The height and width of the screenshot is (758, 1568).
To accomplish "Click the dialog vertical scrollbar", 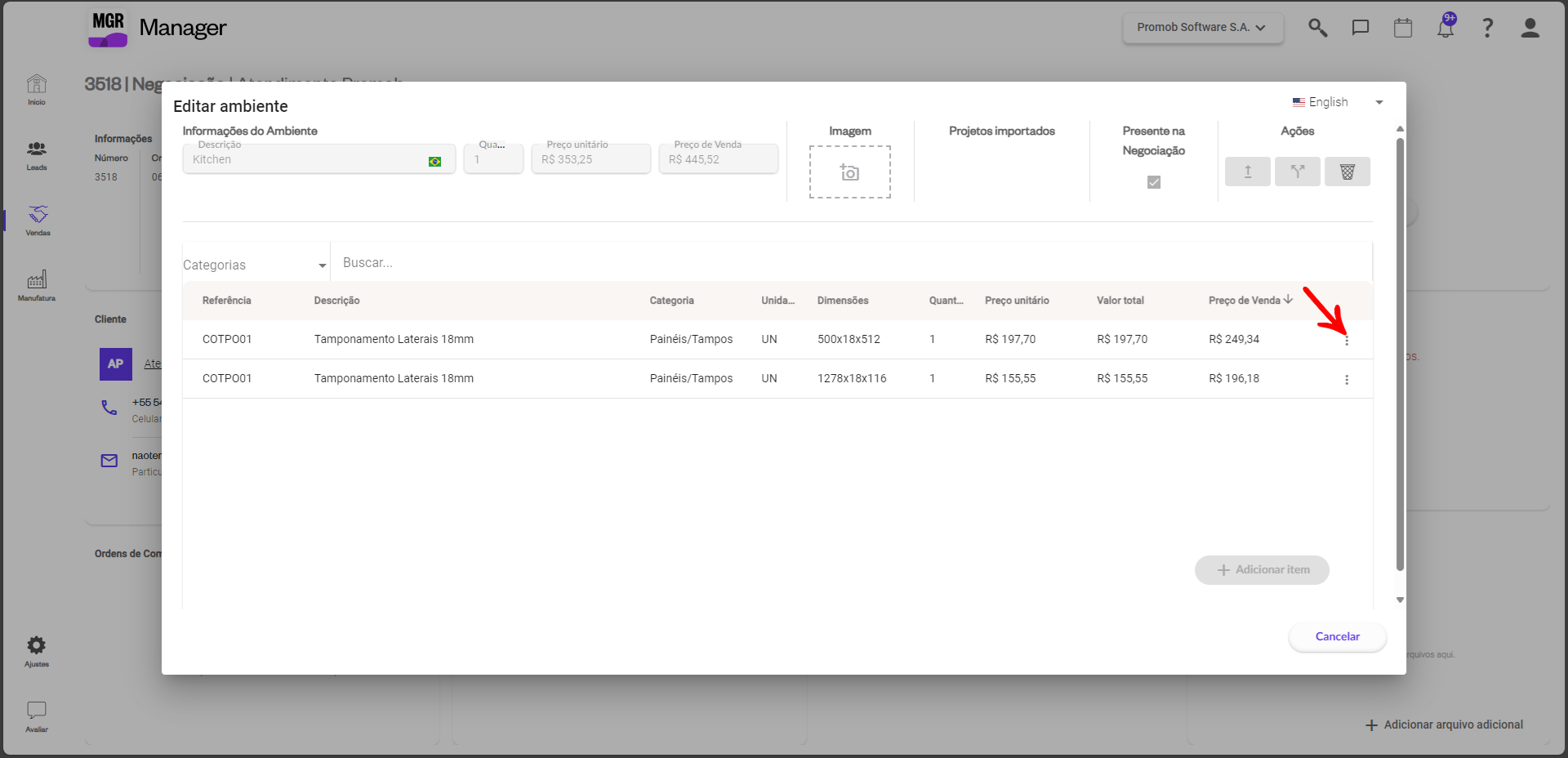I will coord(1400,353).
